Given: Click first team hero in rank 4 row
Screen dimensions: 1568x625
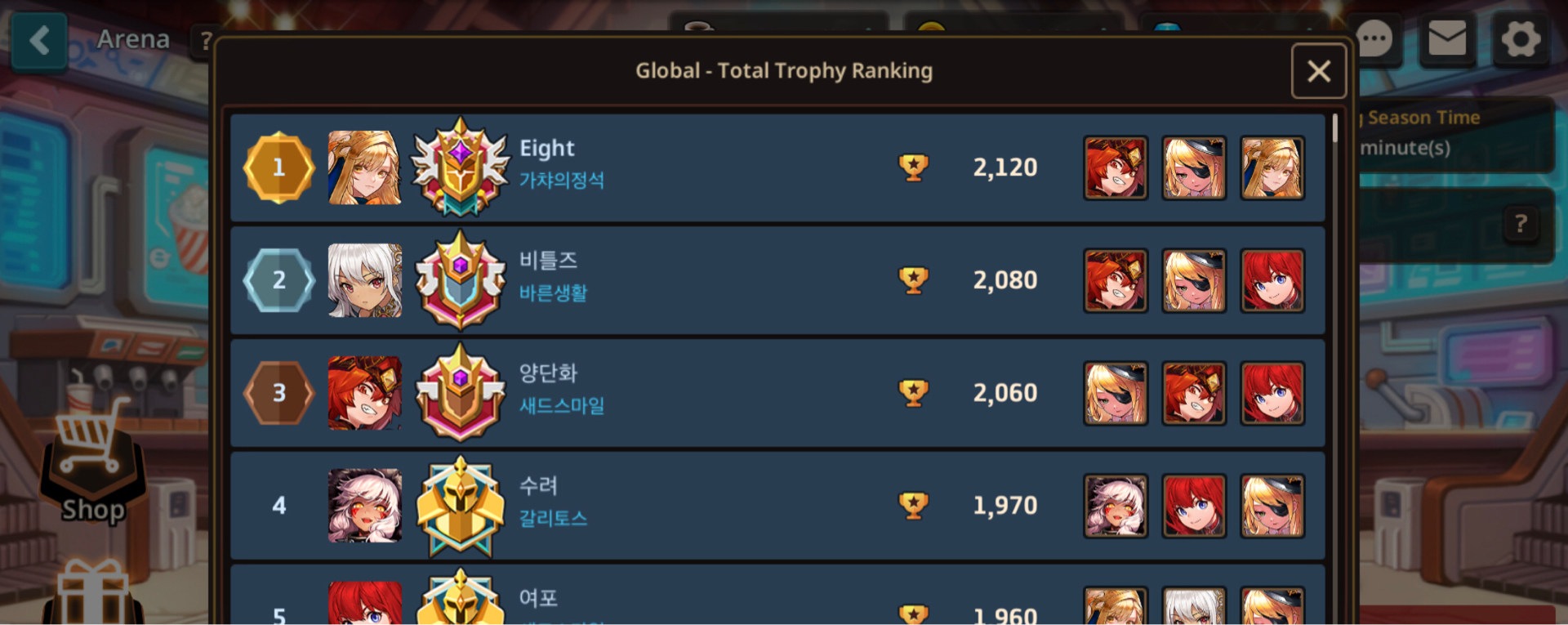Looking at the screenshot, I should tap(1116, 506).
